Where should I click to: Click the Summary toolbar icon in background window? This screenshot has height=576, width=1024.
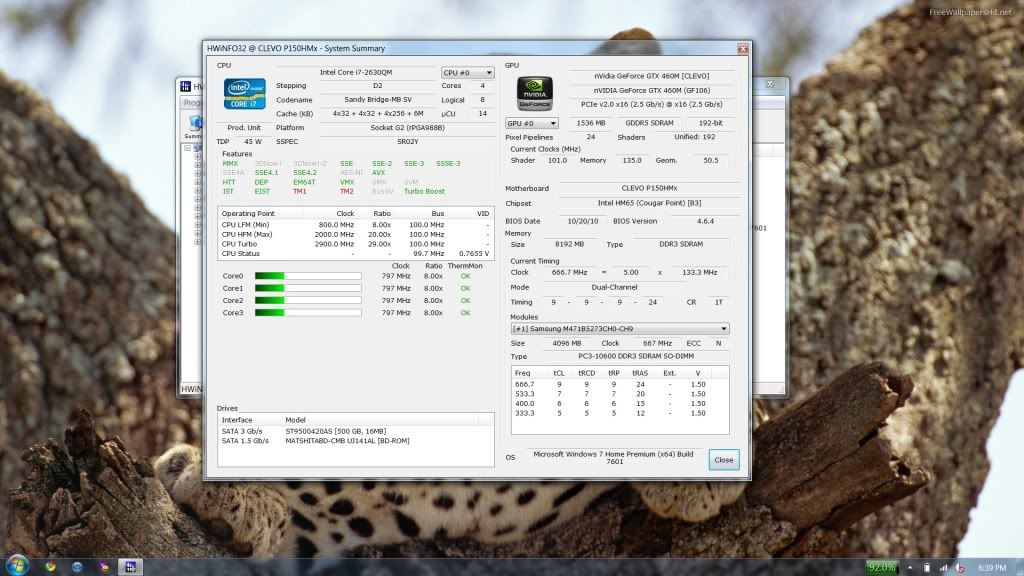[x=195, y=127]
